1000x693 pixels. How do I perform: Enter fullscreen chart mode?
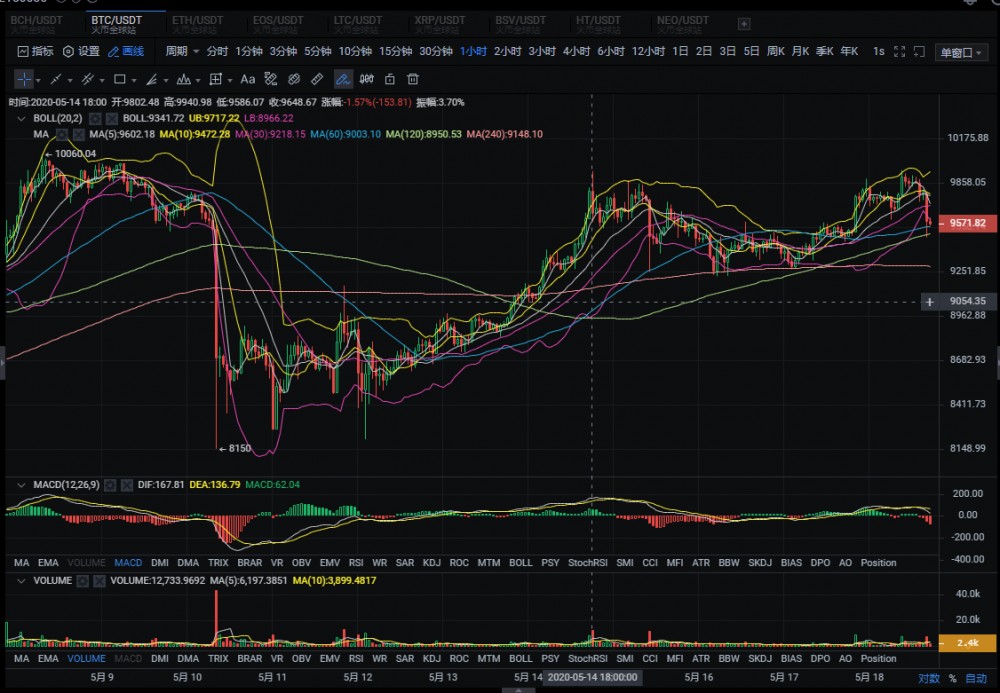coord(900,51)
